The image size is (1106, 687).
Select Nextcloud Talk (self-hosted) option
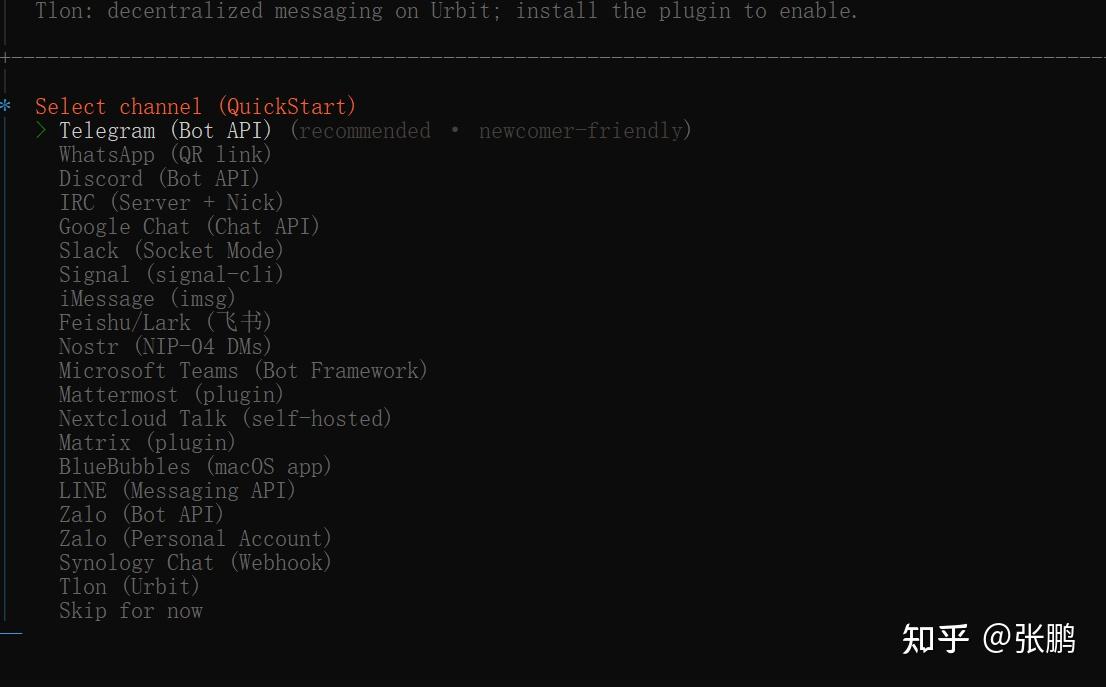click(x=225, y=419)
